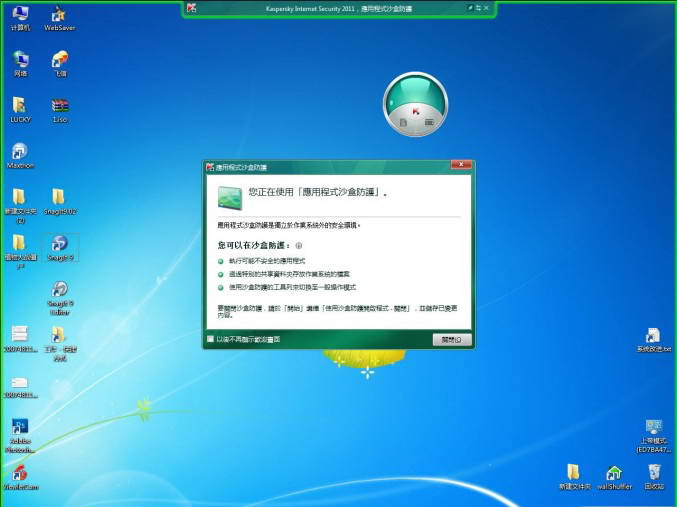Select the LUCKY folder icon
Image resolution: width=677 pixels, height=507 pixels.
pyautogui.click(x=20, y=110)
